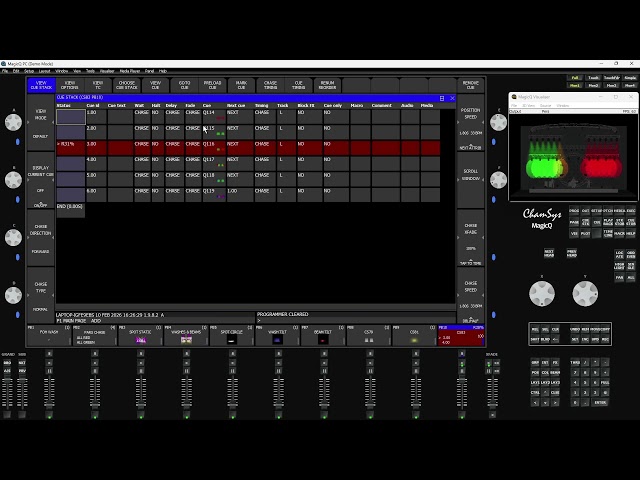The image size is (640, 480).
Task: Toggle CHASE DIRECTION FORWARD button
Action: 40,238
